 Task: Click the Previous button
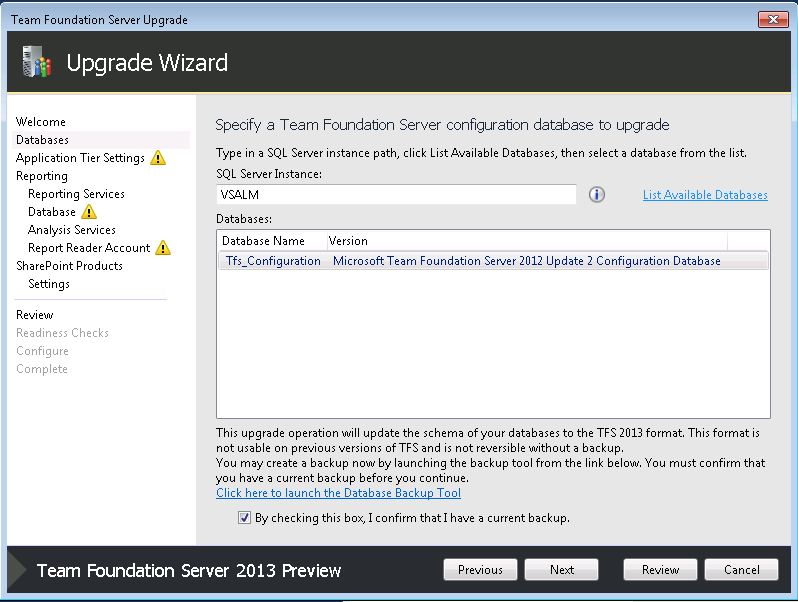[x=480, y=569]
